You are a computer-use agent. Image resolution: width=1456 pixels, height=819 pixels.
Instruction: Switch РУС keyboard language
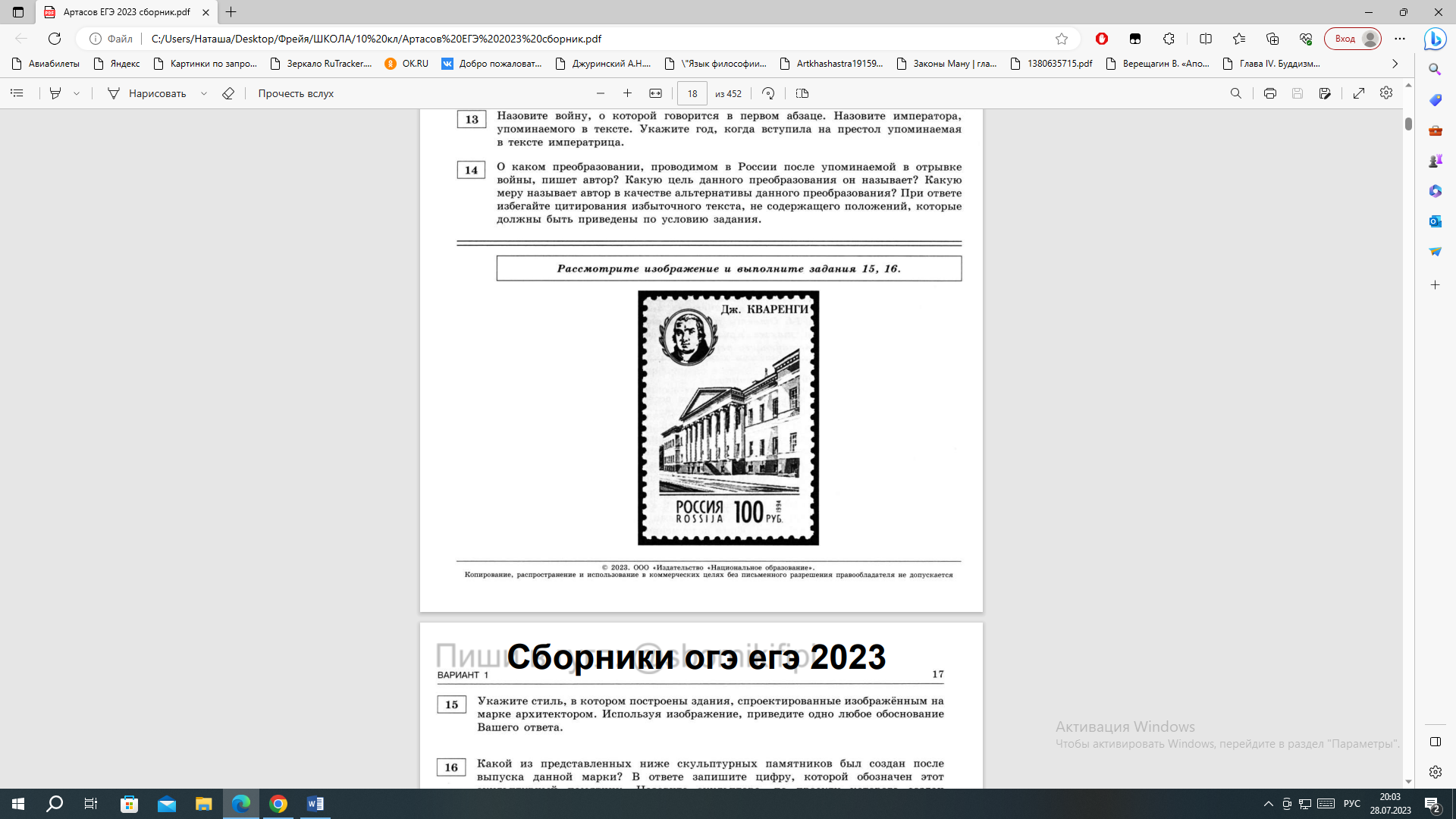pyautogui.click(x=1352, y=804)
